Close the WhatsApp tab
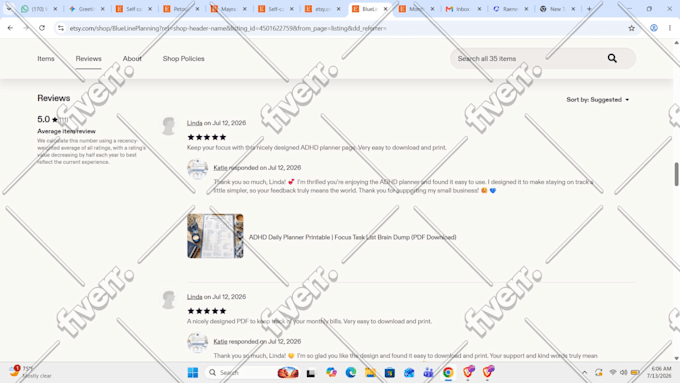The image size is (680, 383). pyautogui.click(x=55, y=9)
